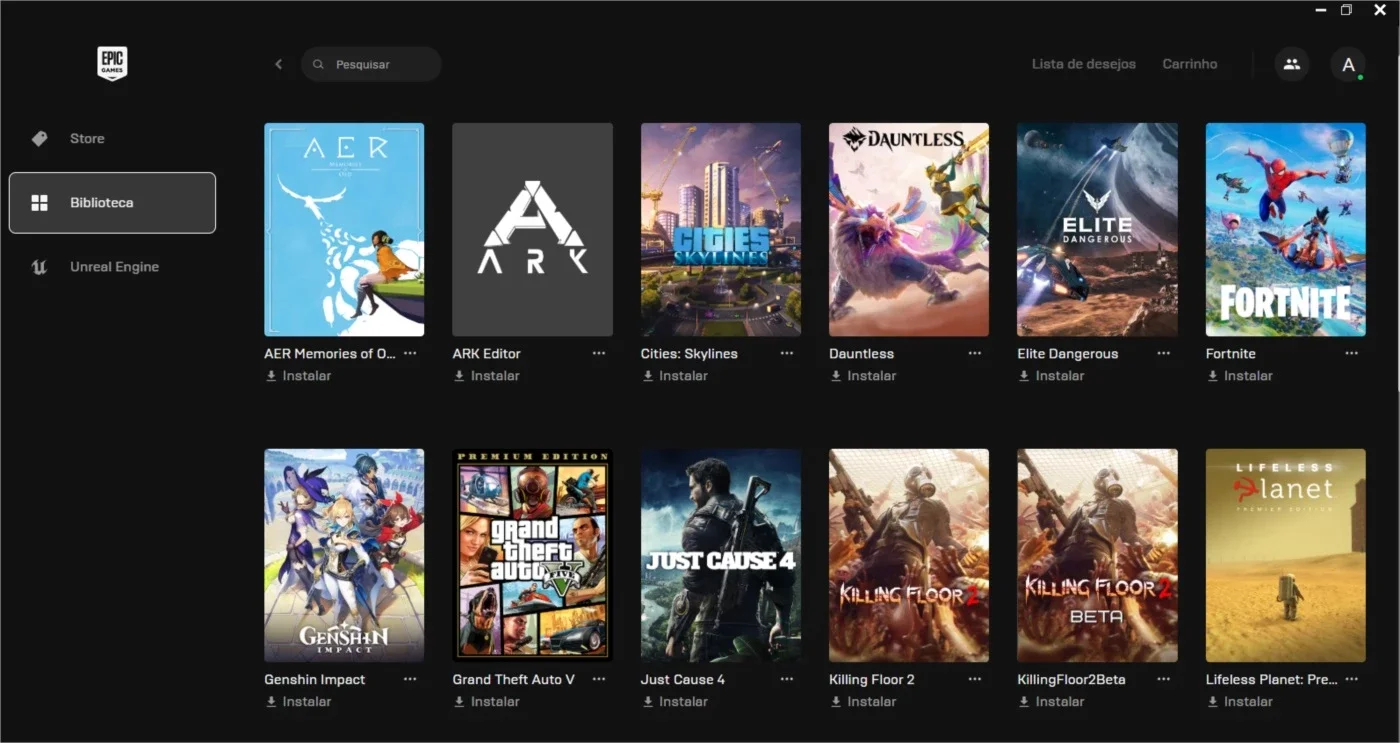
Task: Open options menu for KillingFloor2Beta
Action: point(1164,679)
